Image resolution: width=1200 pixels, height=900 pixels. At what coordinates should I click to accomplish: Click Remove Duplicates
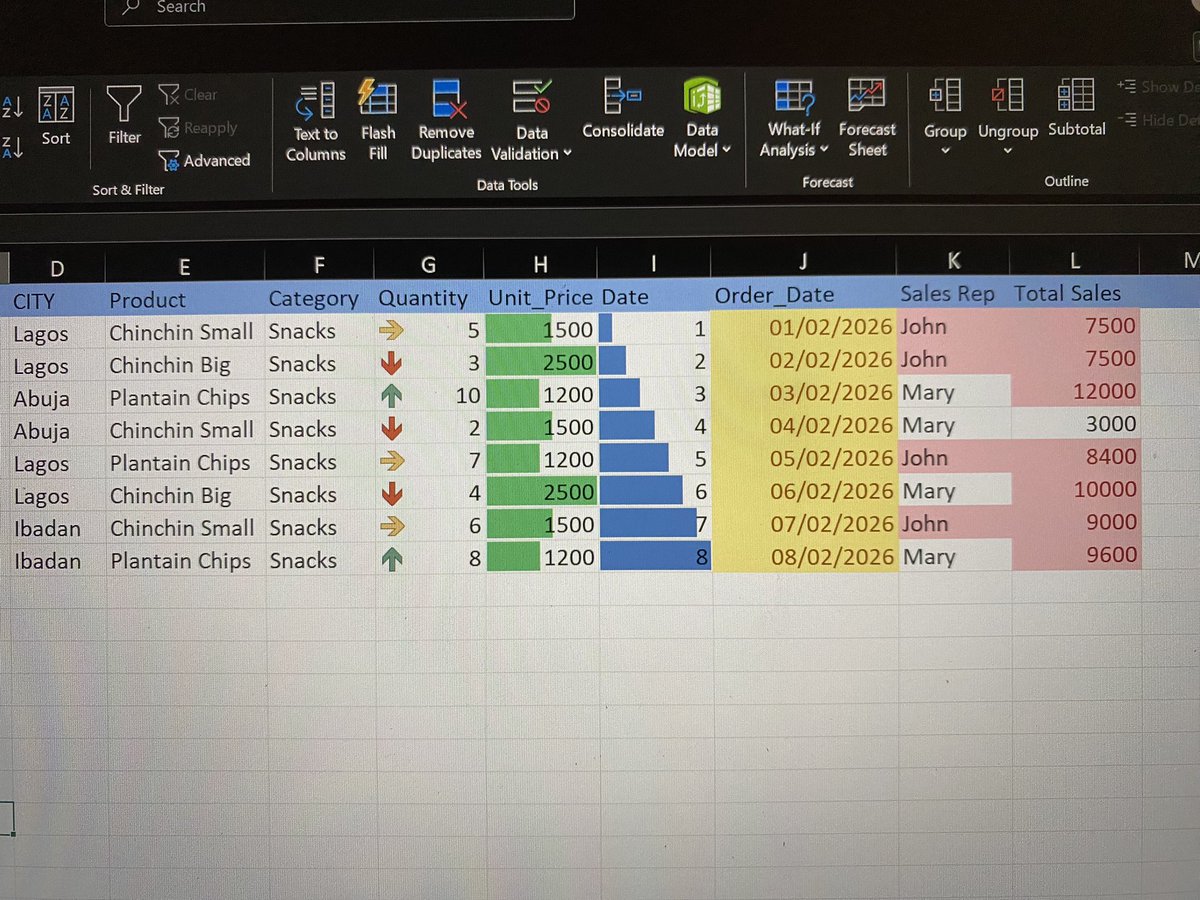point(446,121)
